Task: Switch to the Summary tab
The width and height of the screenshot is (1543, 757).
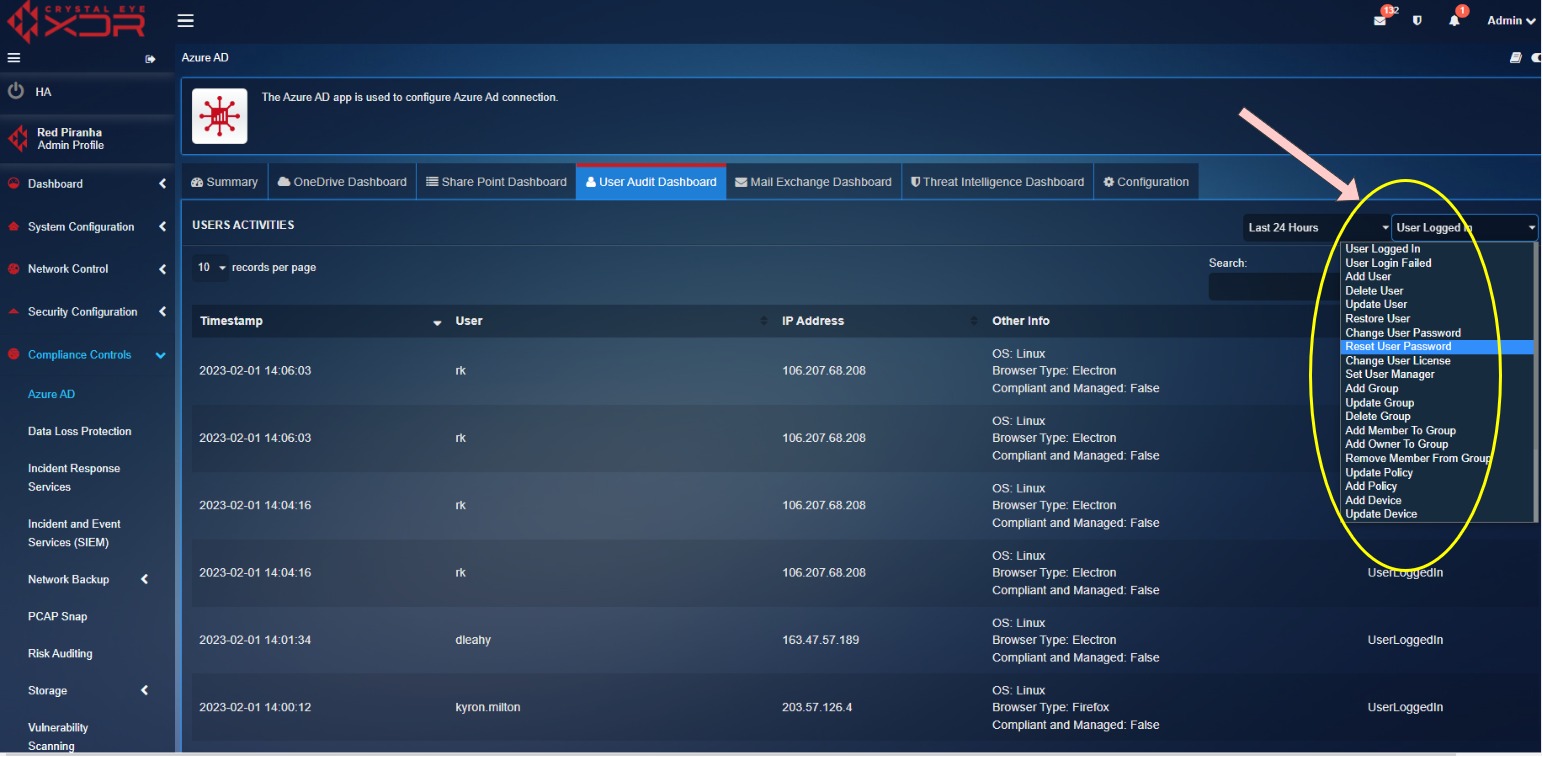Action: click(224, 182)
